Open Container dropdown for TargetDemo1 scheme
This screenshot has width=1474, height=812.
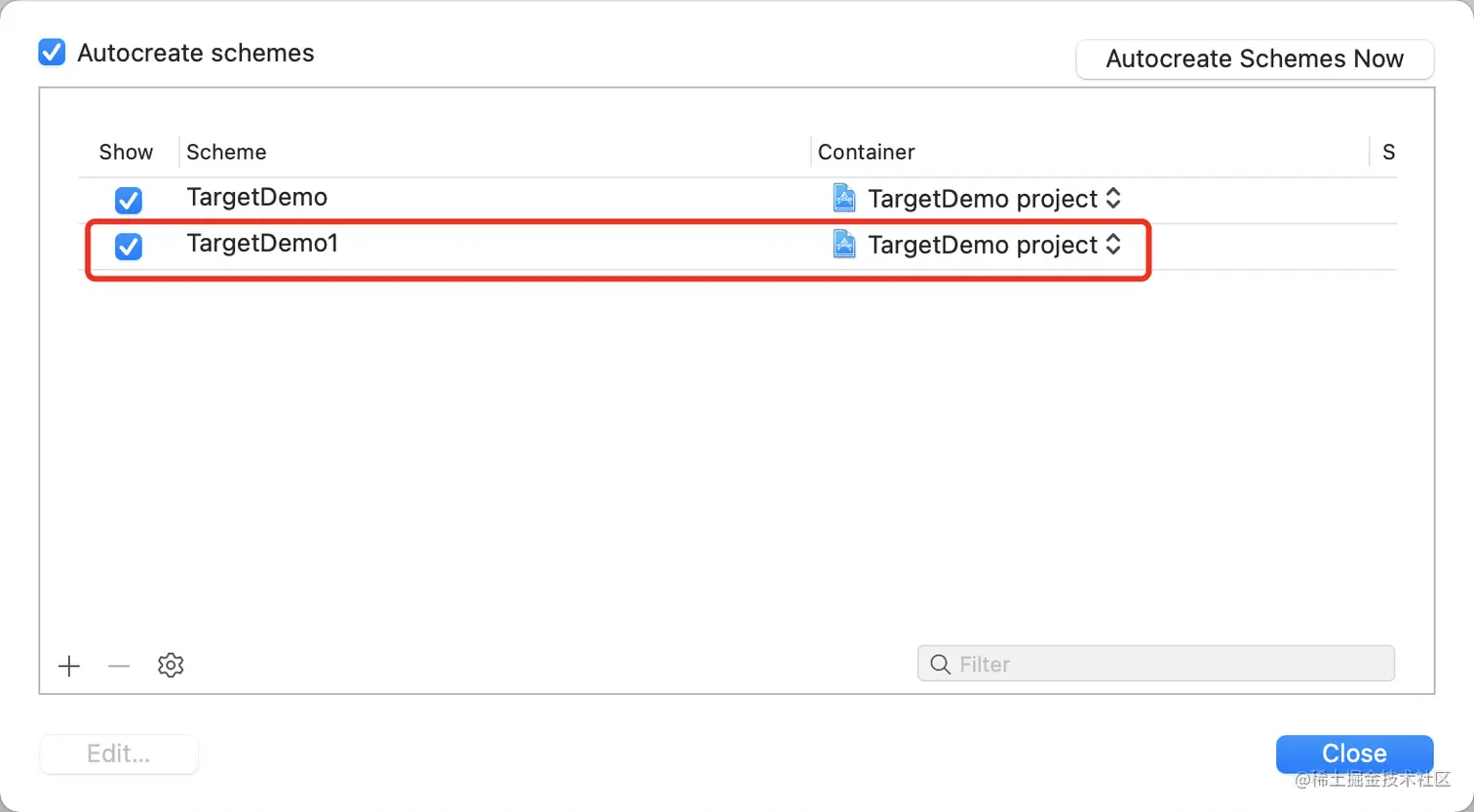1112,245
